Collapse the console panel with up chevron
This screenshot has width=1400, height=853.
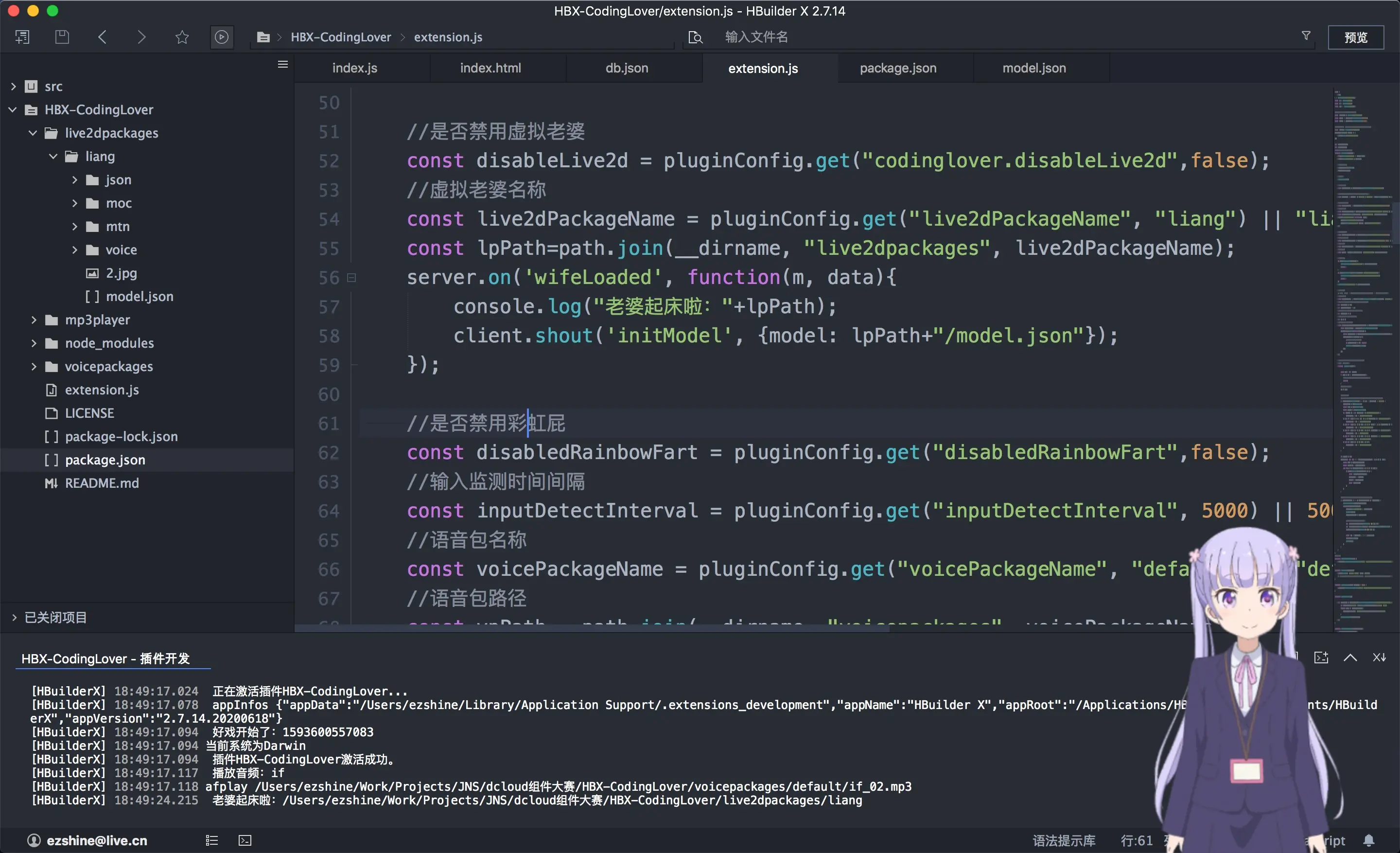point(1350,658)
